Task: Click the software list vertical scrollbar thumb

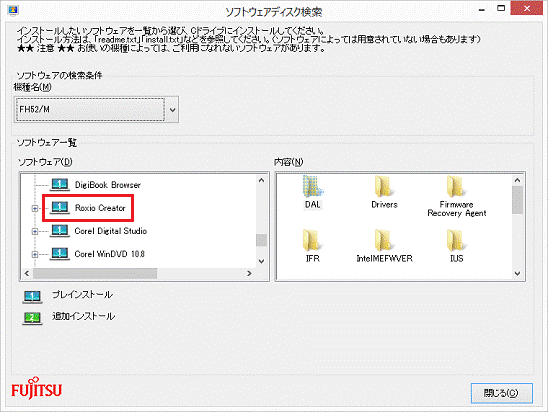Action: [x=261, y=240]
